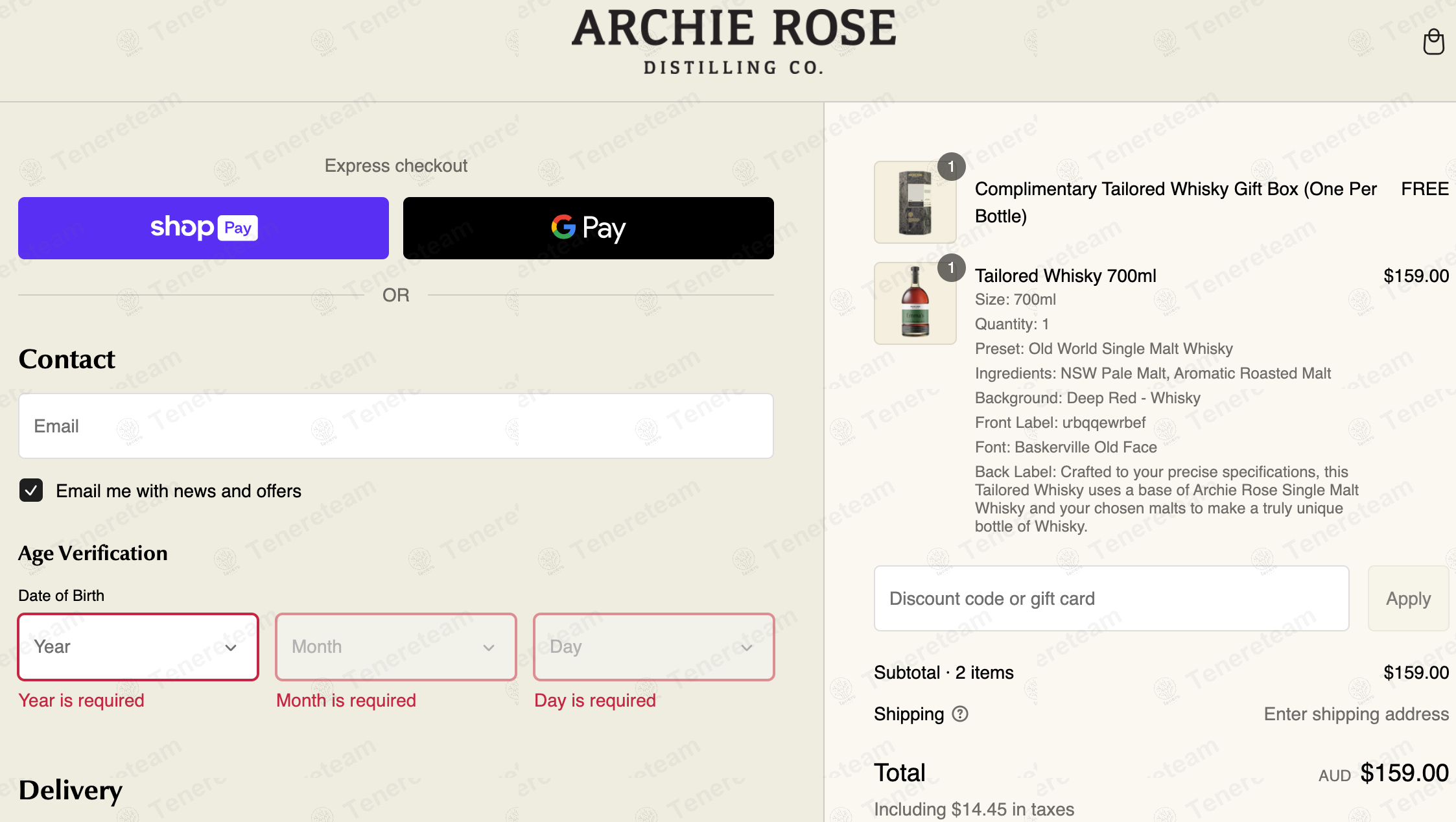The height and width of the screenshot is (822, 1456).
Task: Click the Day dropdown chevron arrow
Action: pos(747,647)
